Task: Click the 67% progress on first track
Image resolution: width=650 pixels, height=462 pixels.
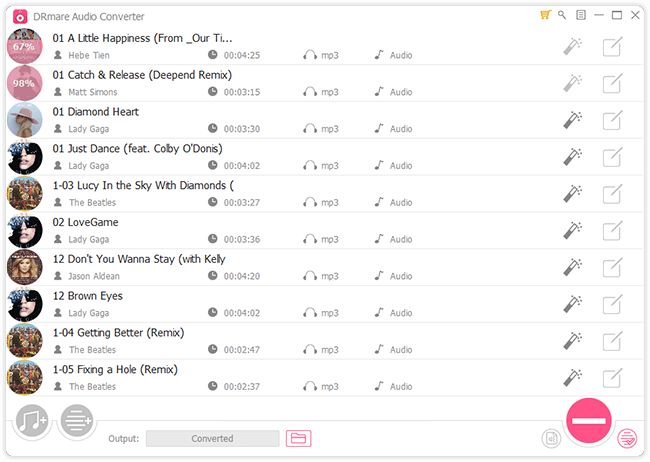Action: [x=25, y=46]
